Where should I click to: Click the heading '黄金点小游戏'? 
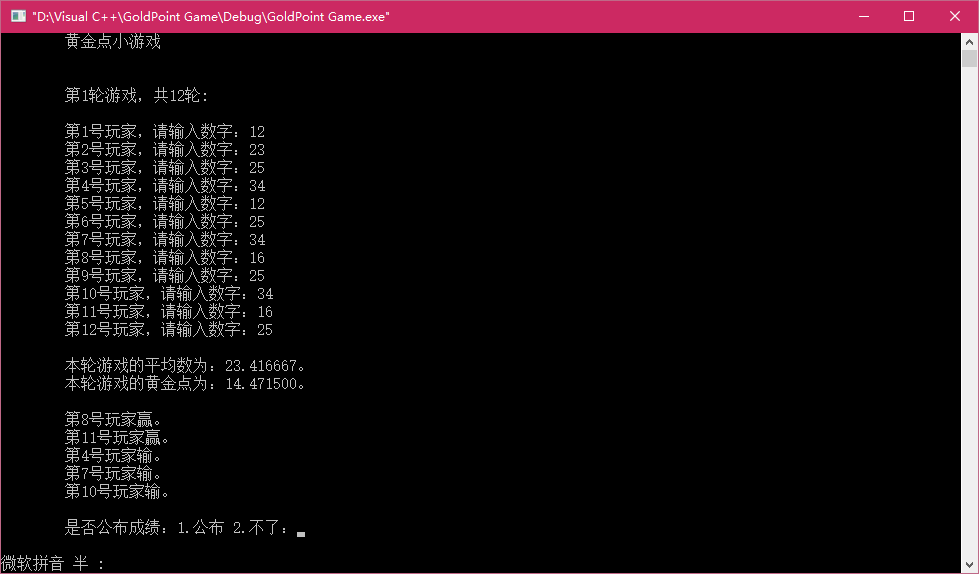[x=113, y=42]
